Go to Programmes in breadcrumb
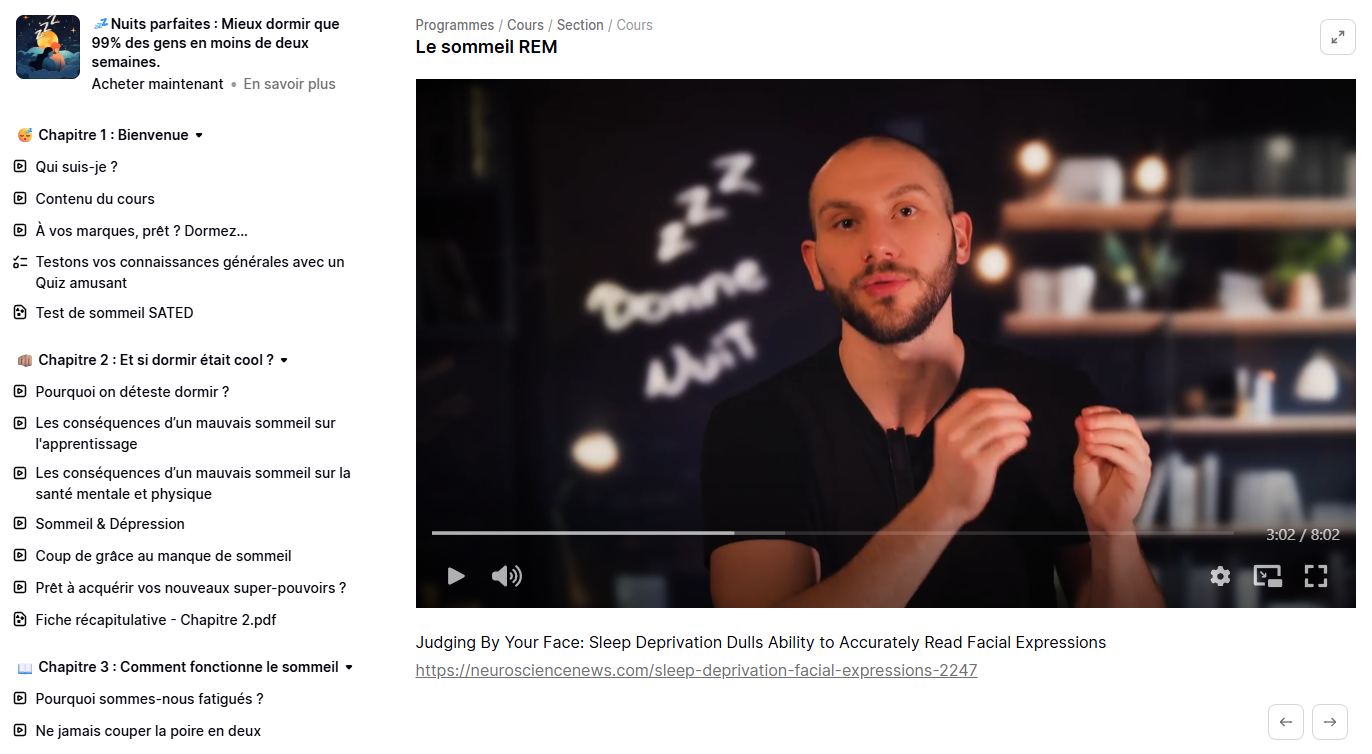Viewport: 1372px width, 754px height. (x=455, y=25)
